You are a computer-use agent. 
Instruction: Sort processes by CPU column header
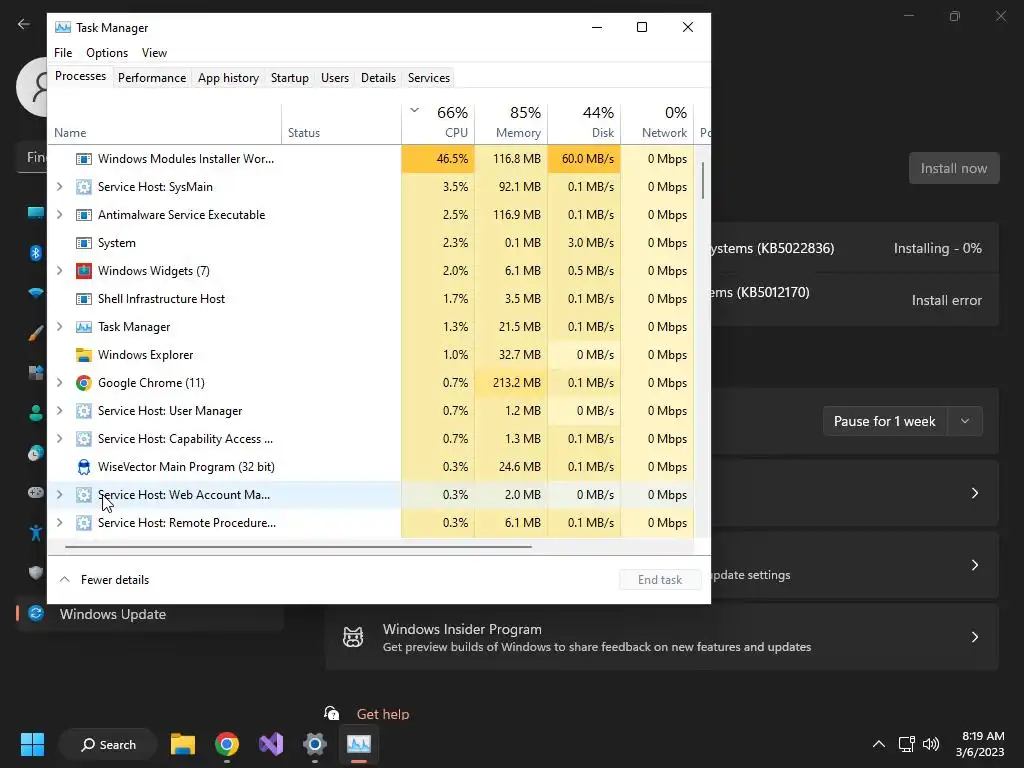pyautogui.click(x=438, y=123)
